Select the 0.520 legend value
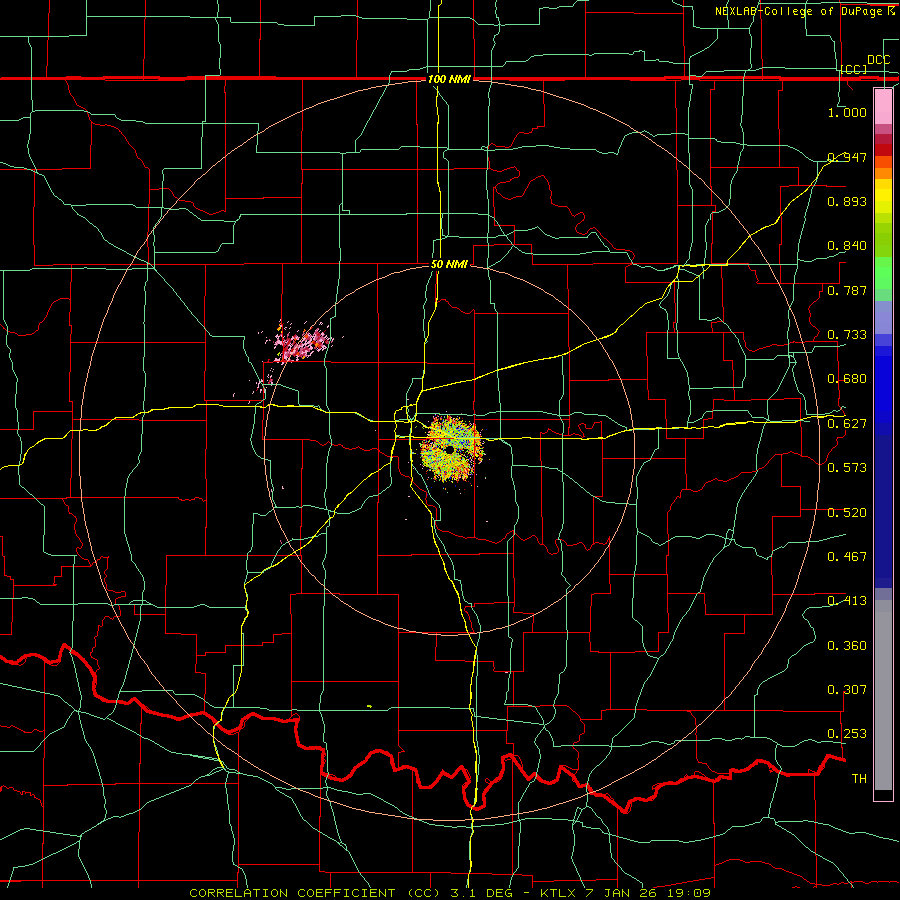The image size is (900, 900). 847,513
